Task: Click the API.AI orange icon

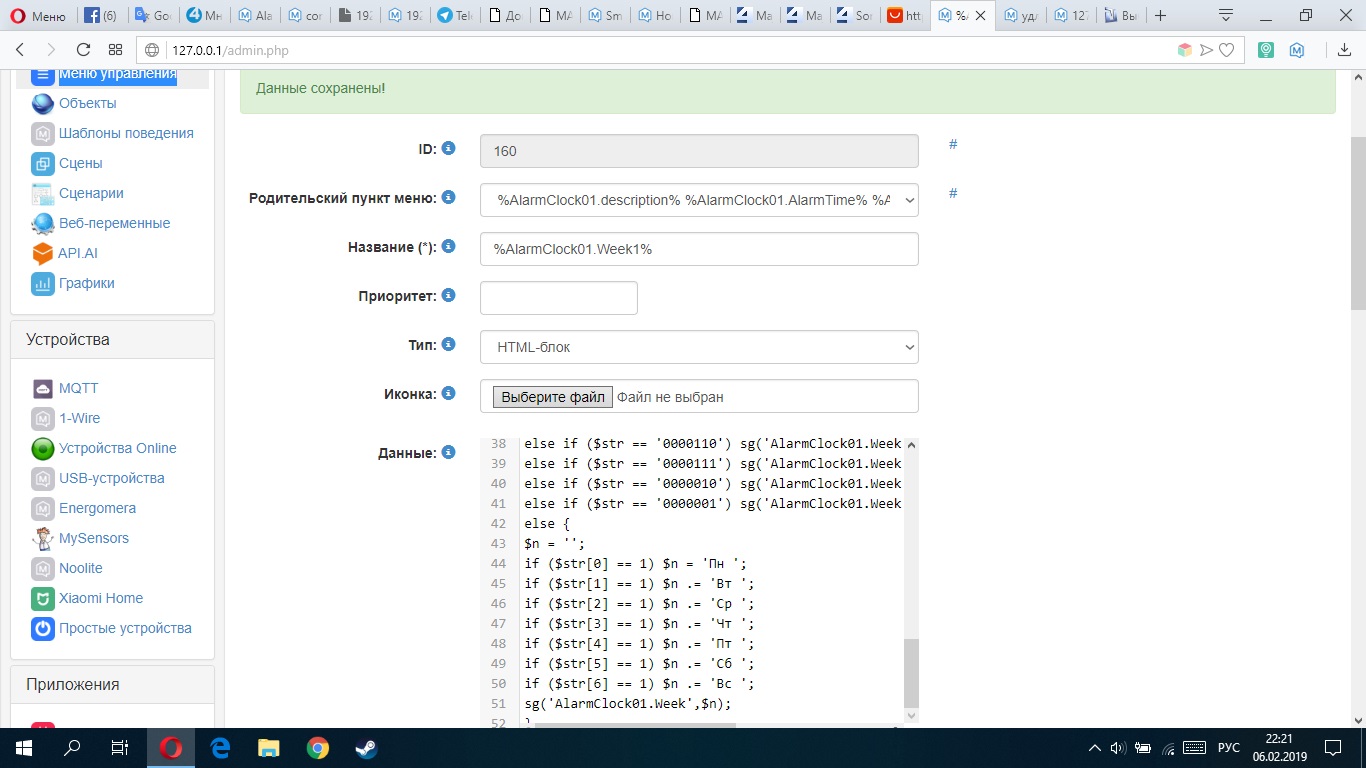Action: (x=43, y=254)
